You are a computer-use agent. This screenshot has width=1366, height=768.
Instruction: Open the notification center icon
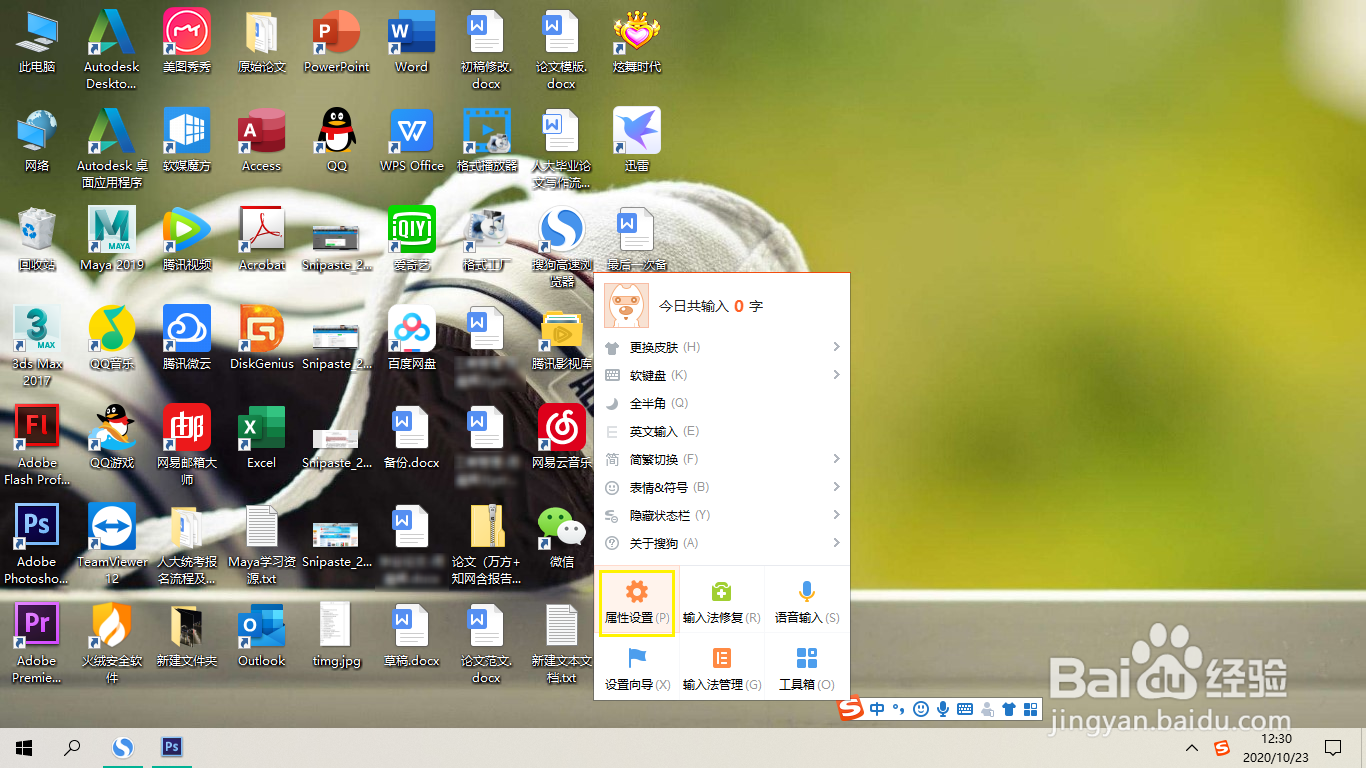(x=1332, y=747)
